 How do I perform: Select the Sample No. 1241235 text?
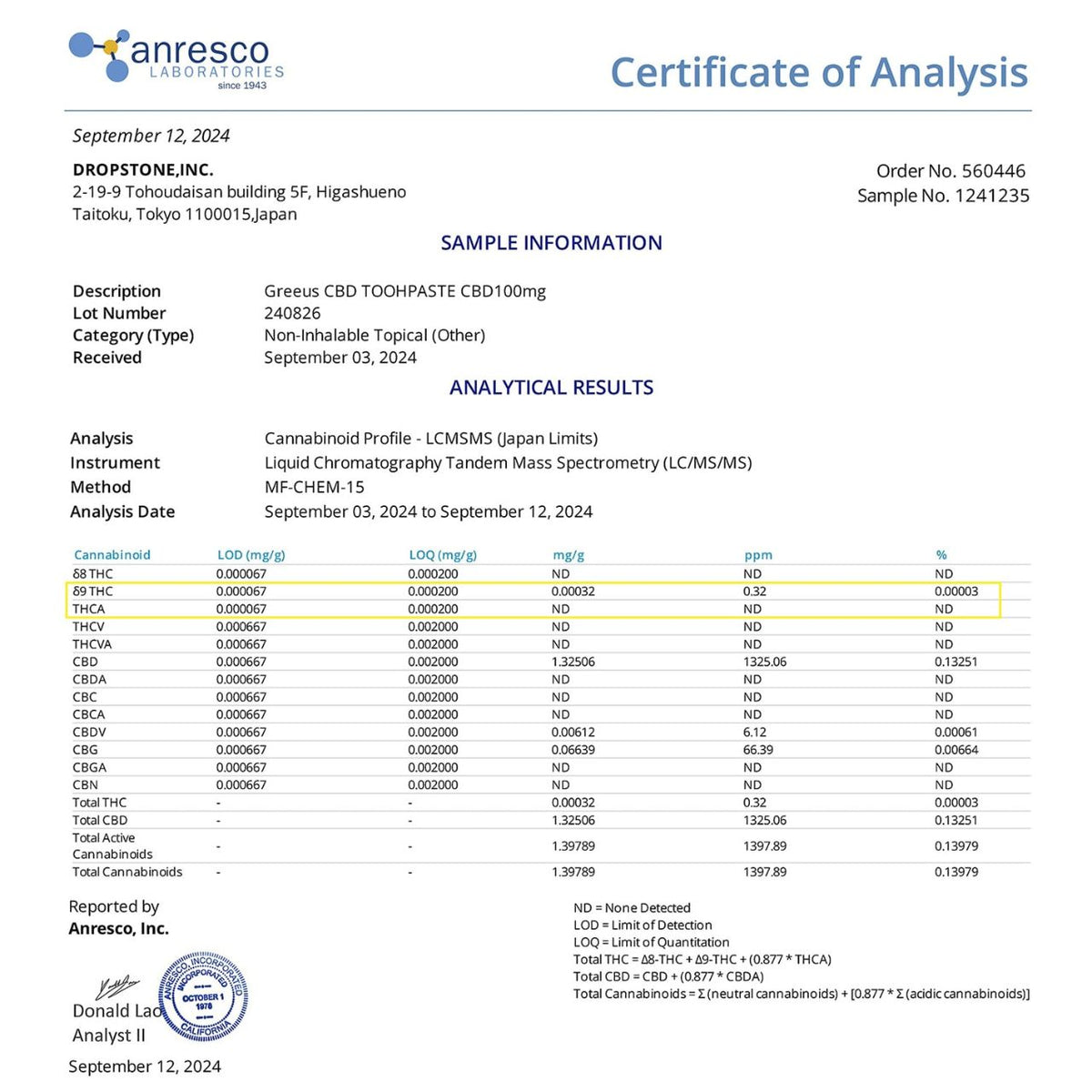coord(944,196)
